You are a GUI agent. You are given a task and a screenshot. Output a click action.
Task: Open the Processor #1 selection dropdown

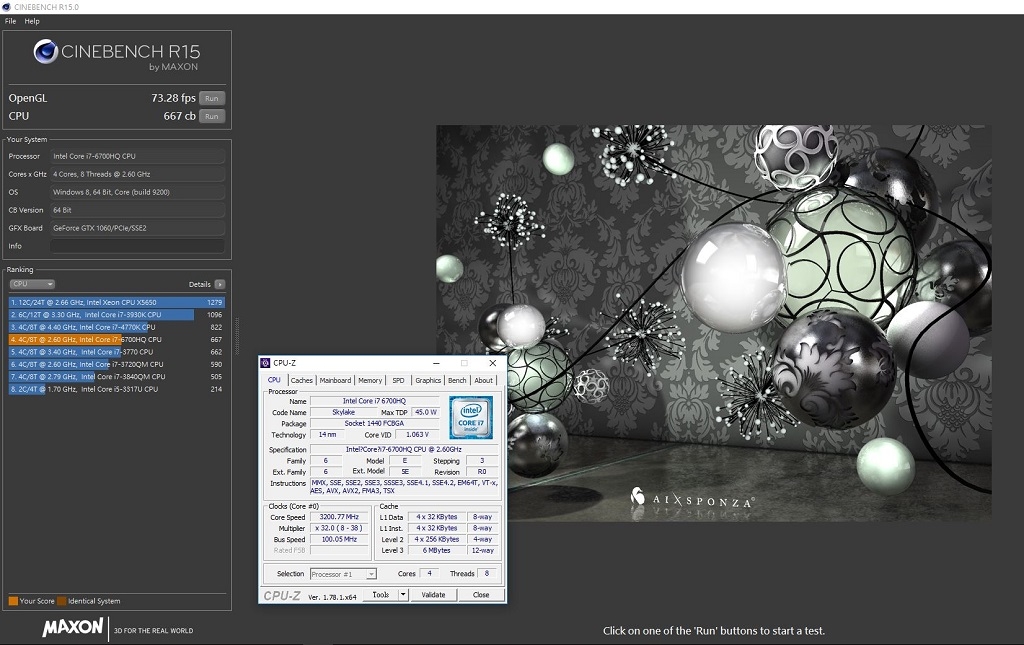[x=344, y=574]
